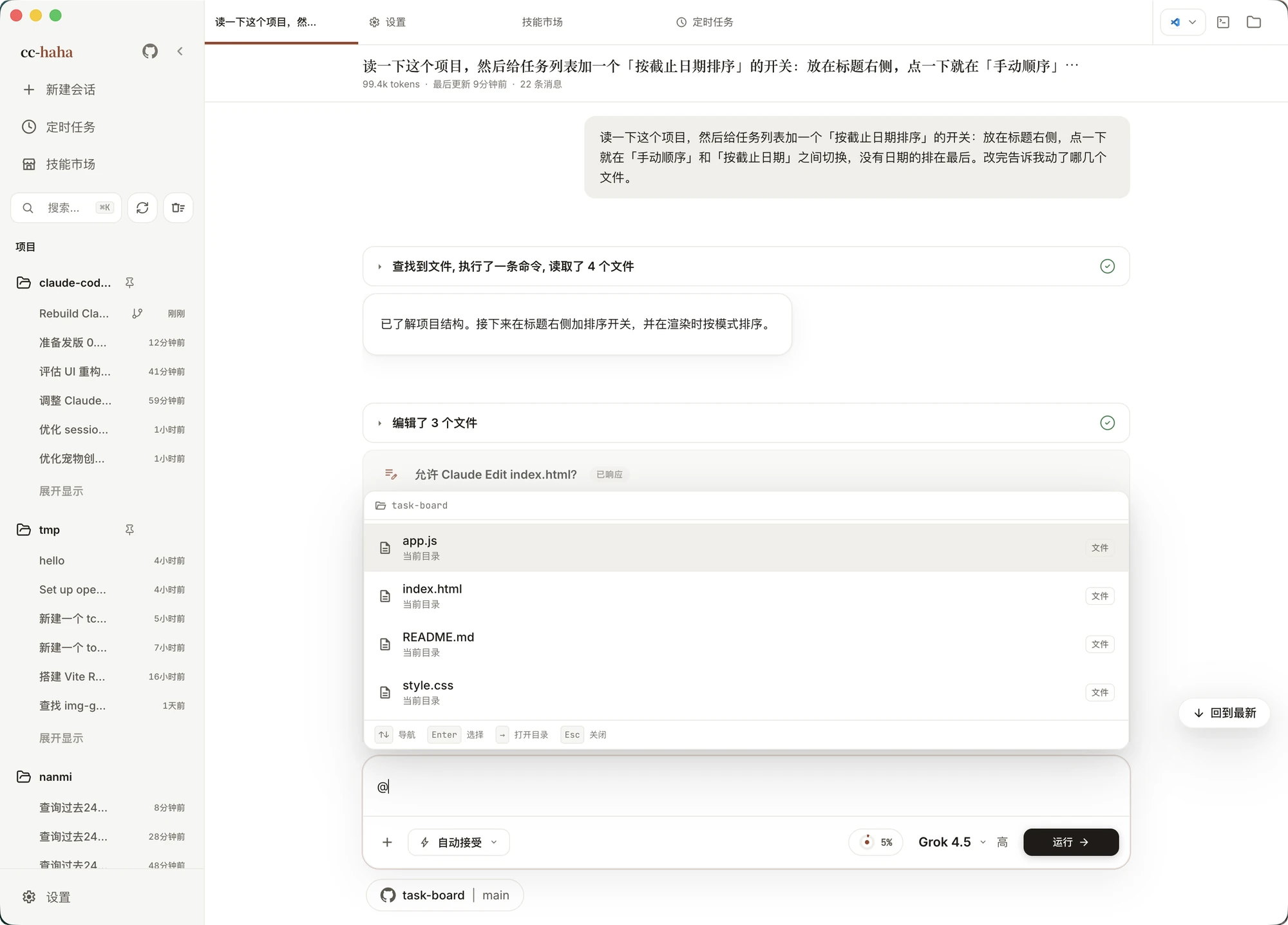The image size is (1288, 925).
Task: Select style.css in the file picker
Action: click(746, 692)
